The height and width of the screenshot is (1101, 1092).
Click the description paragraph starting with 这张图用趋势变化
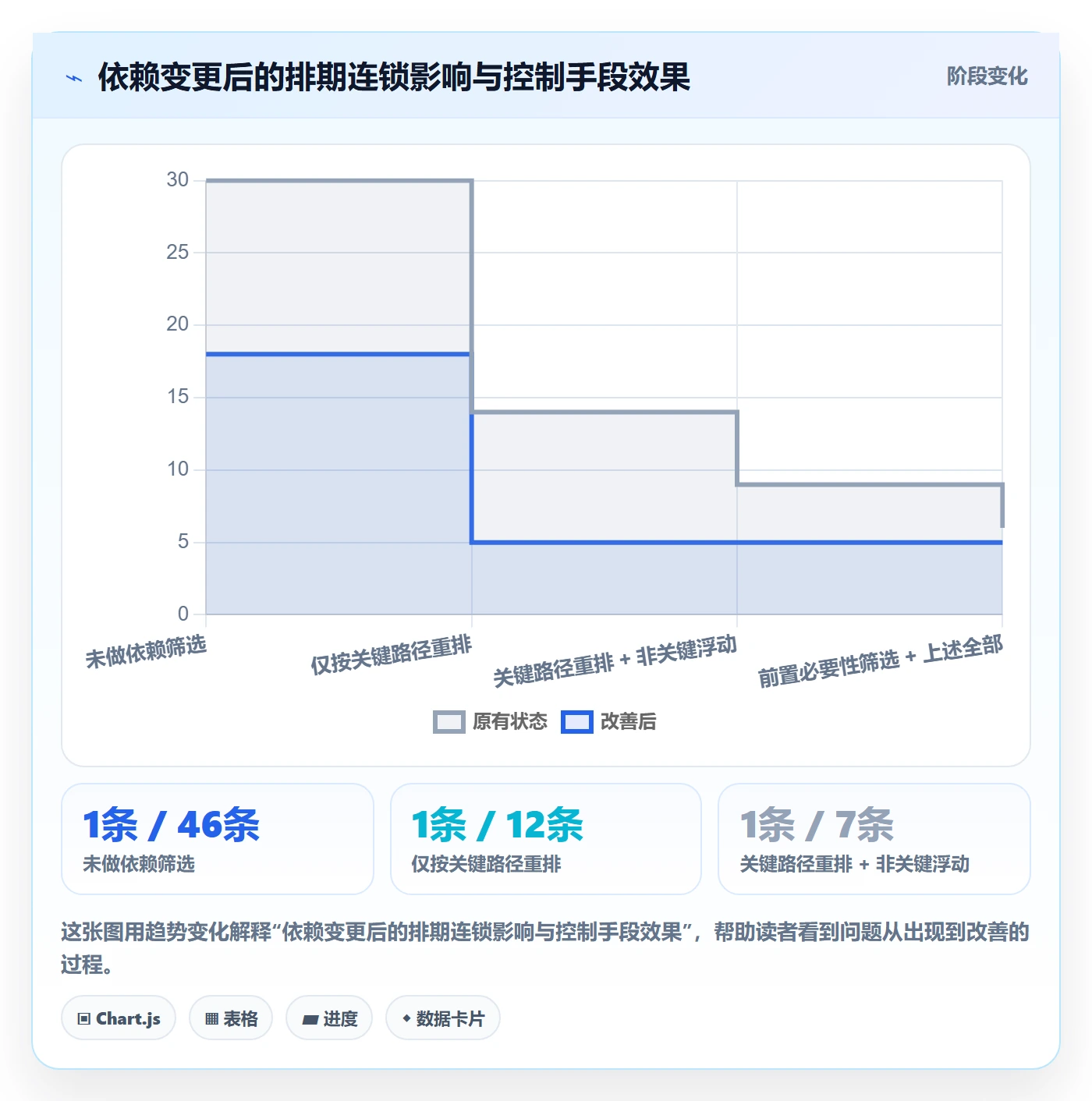(x=545, y=948)
